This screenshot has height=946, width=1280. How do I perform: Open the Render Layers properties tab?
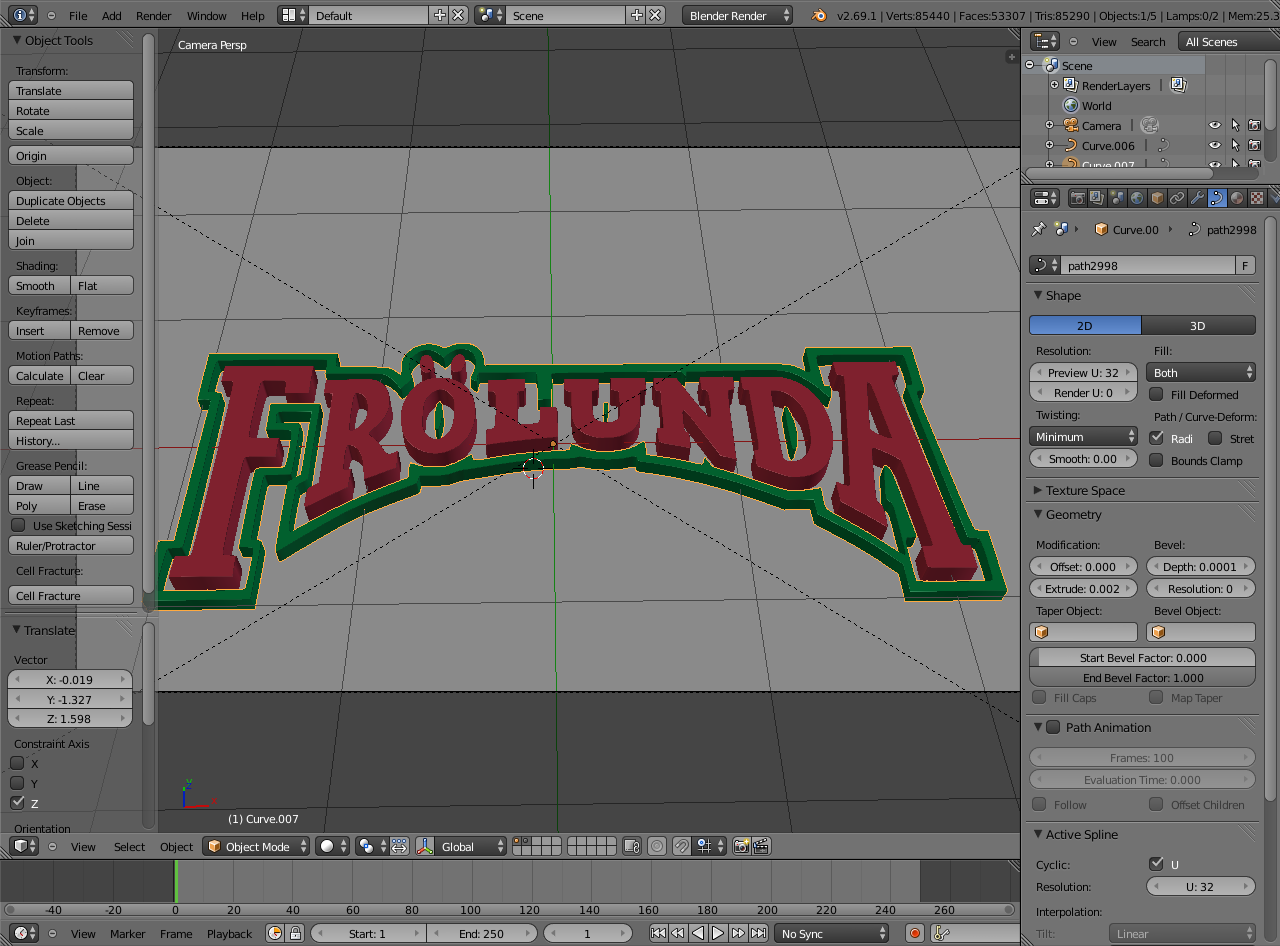coord(1097,198)
